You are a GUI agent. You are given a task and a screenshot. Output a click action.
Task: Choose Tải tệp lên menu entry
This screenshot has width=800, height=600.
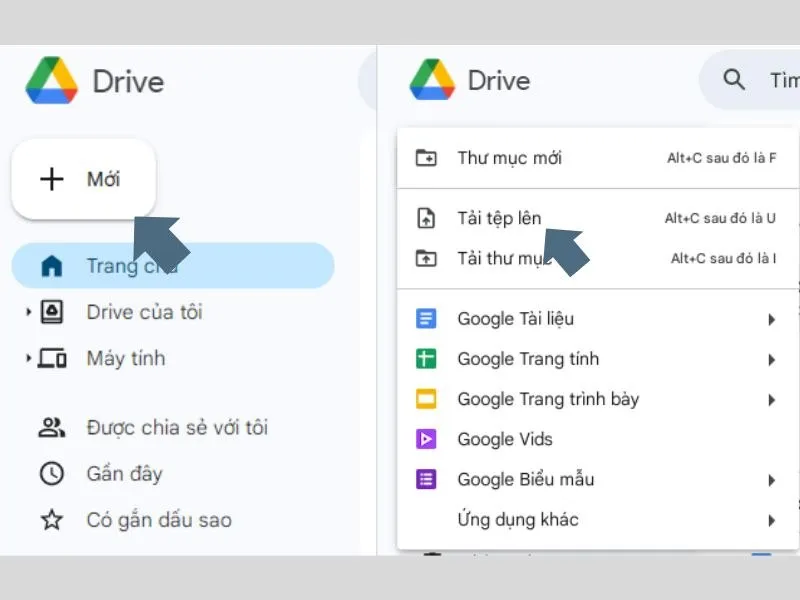pos(597,218)
